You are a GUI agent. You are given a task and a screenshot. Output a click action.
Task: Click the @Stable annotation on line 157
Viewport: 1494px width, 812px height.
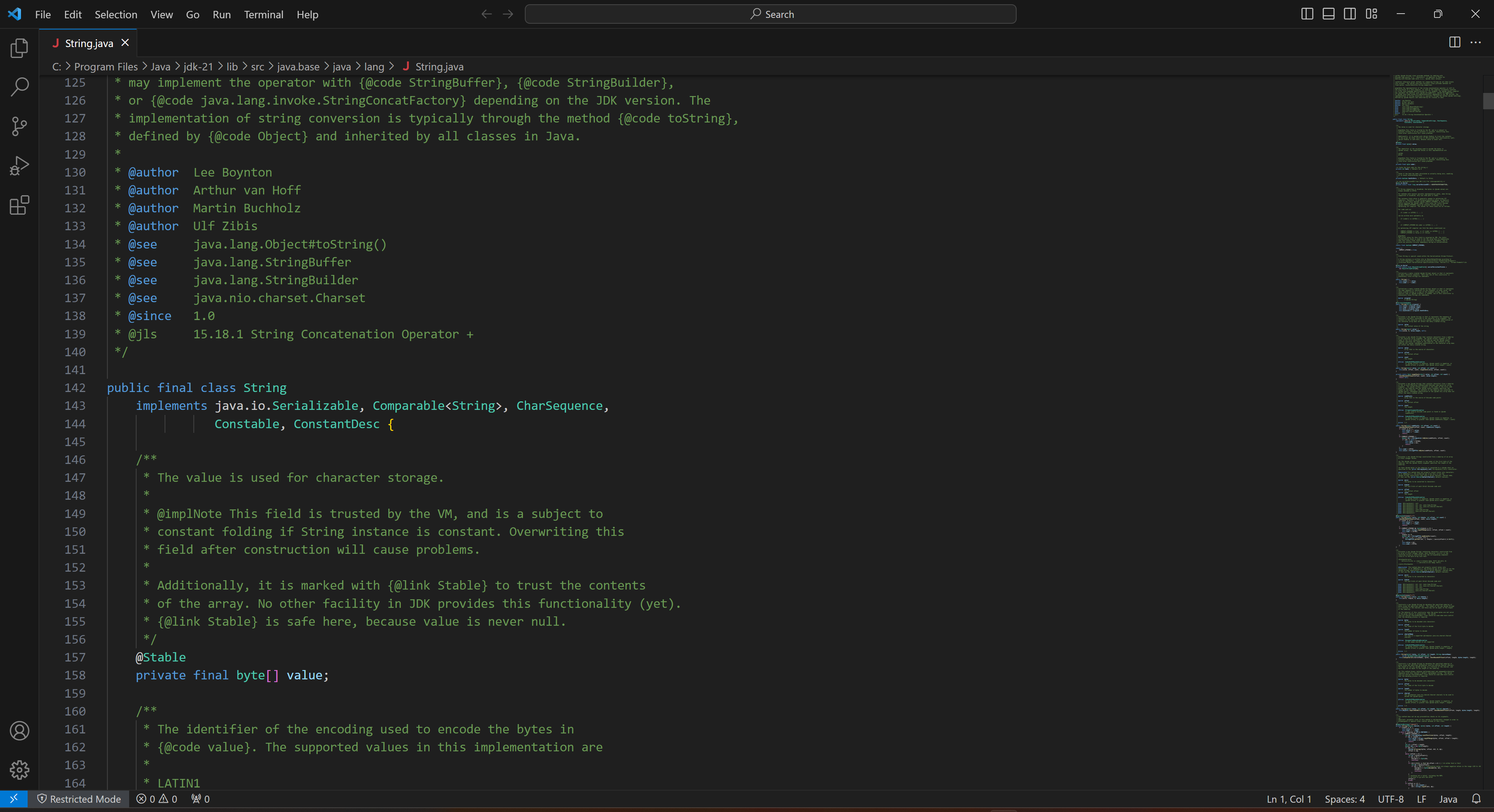(161, 657)
